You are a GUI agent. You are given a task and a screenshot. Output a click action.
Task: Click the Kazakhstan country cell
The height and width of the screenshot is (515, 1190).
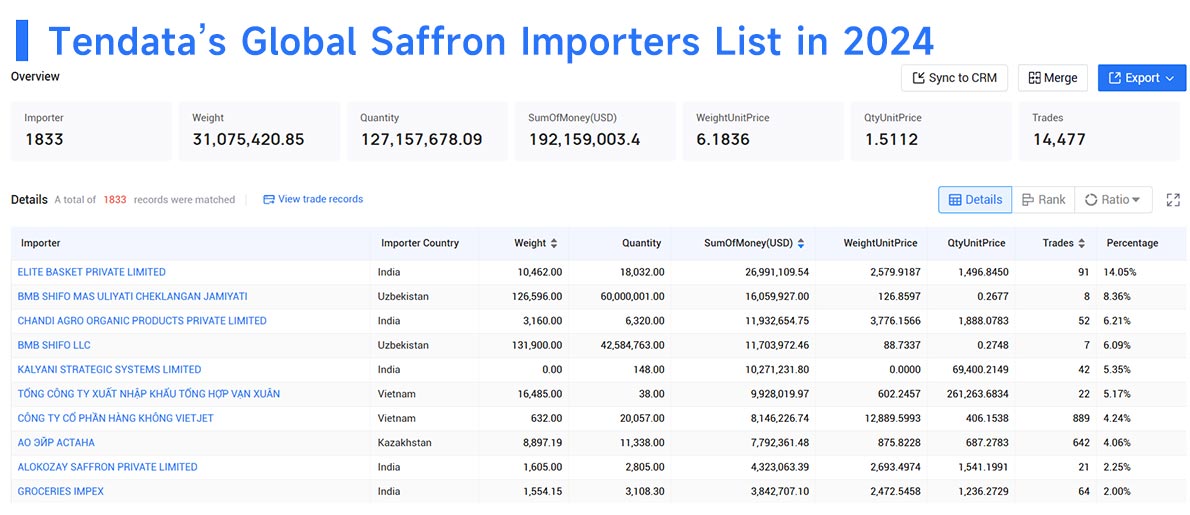[405, 442]
